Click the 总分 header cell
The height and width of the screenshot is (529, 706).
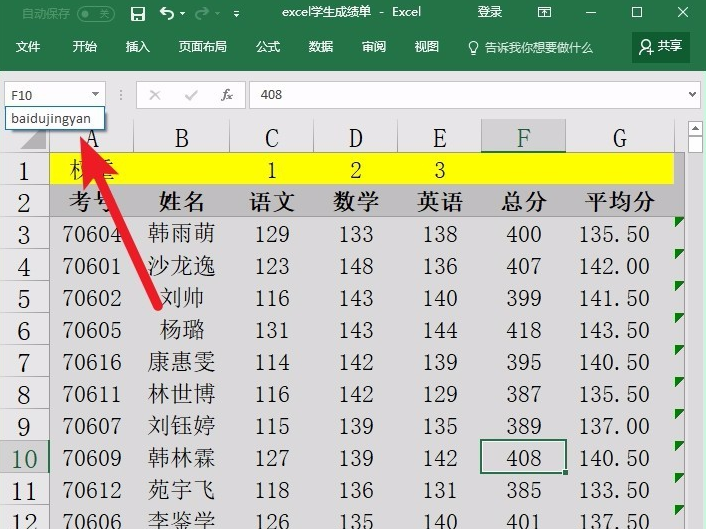coord(523,201)
